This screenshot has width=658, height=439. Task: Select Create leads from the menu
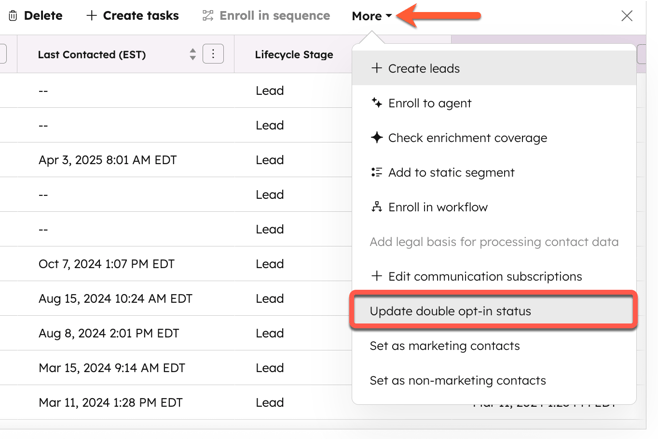pyautogui.click(x=424, y=69)
